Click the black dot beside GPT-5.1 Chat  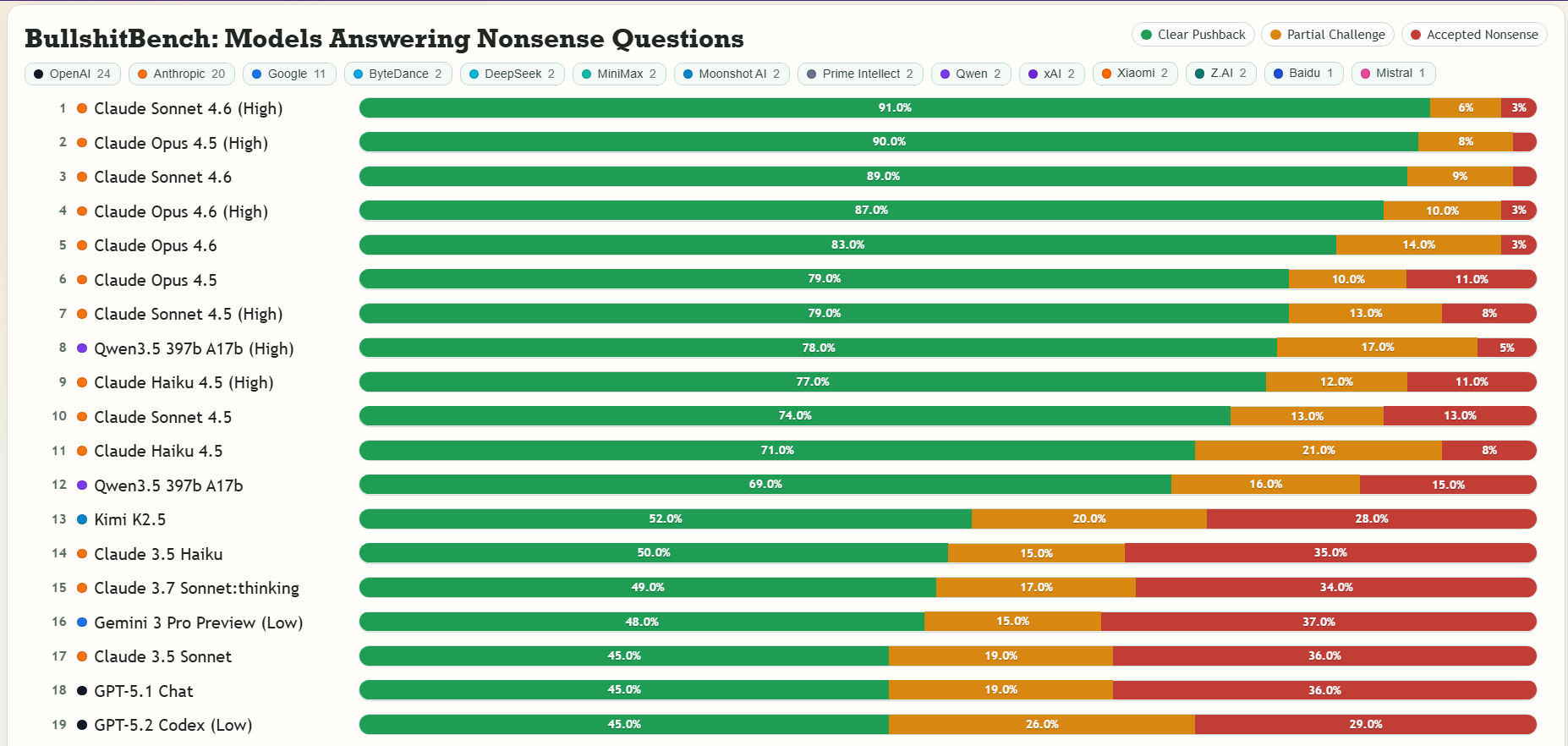coord(82,691)
